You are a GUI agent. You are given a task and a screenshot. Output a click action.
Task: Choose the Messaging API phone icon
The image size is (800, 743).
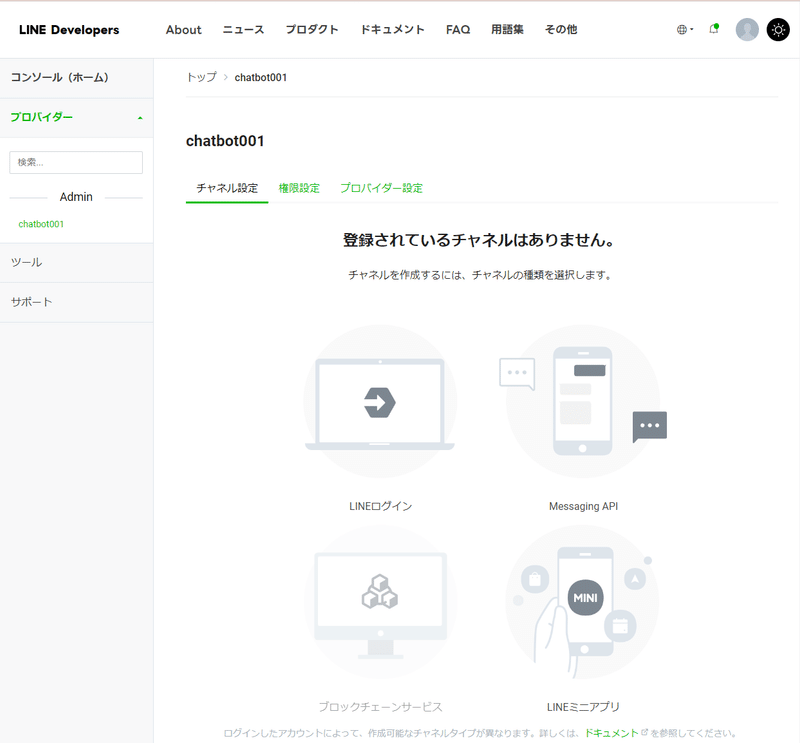click(x=583, y=401)
